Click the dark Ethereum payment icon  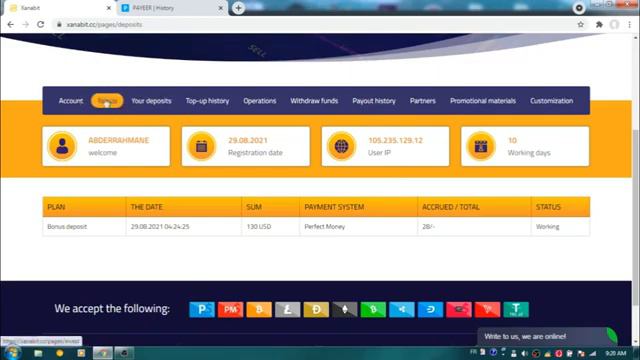click(x=344, y=309)
